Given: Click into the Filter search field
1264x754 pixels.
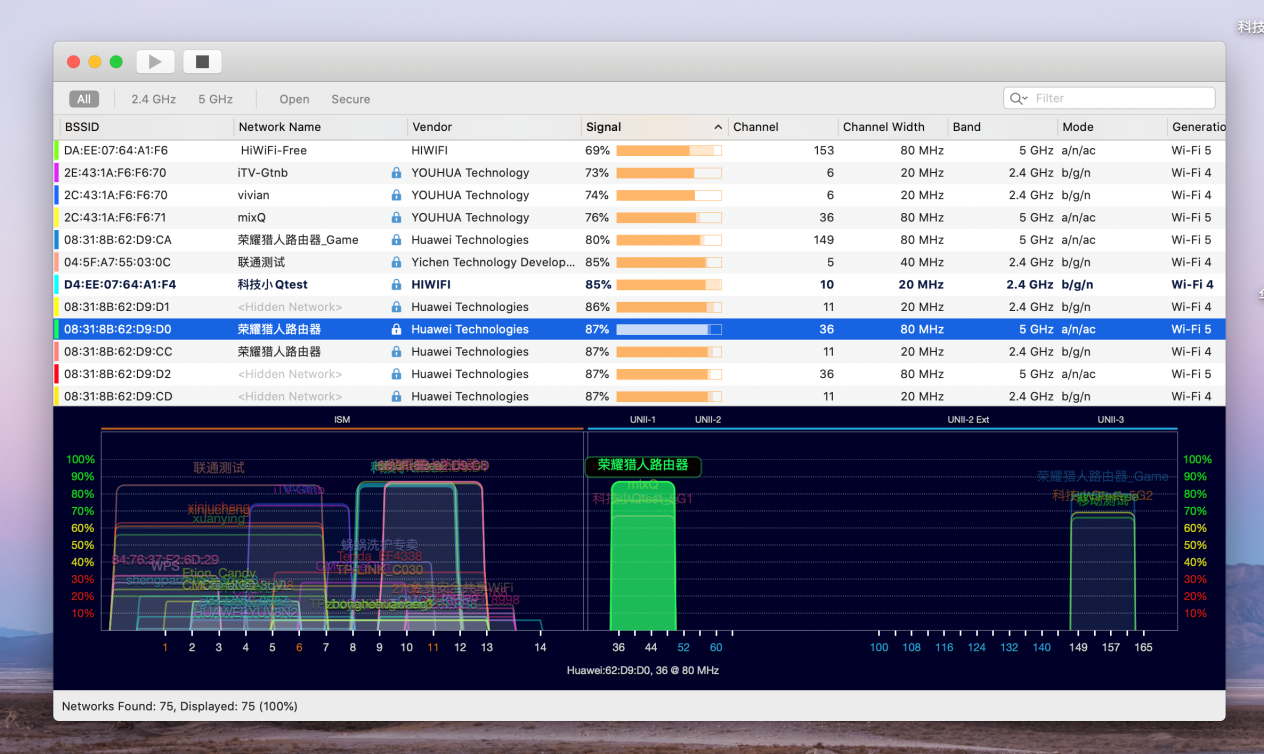Looking at the screenshot, I should [1120, 98].
